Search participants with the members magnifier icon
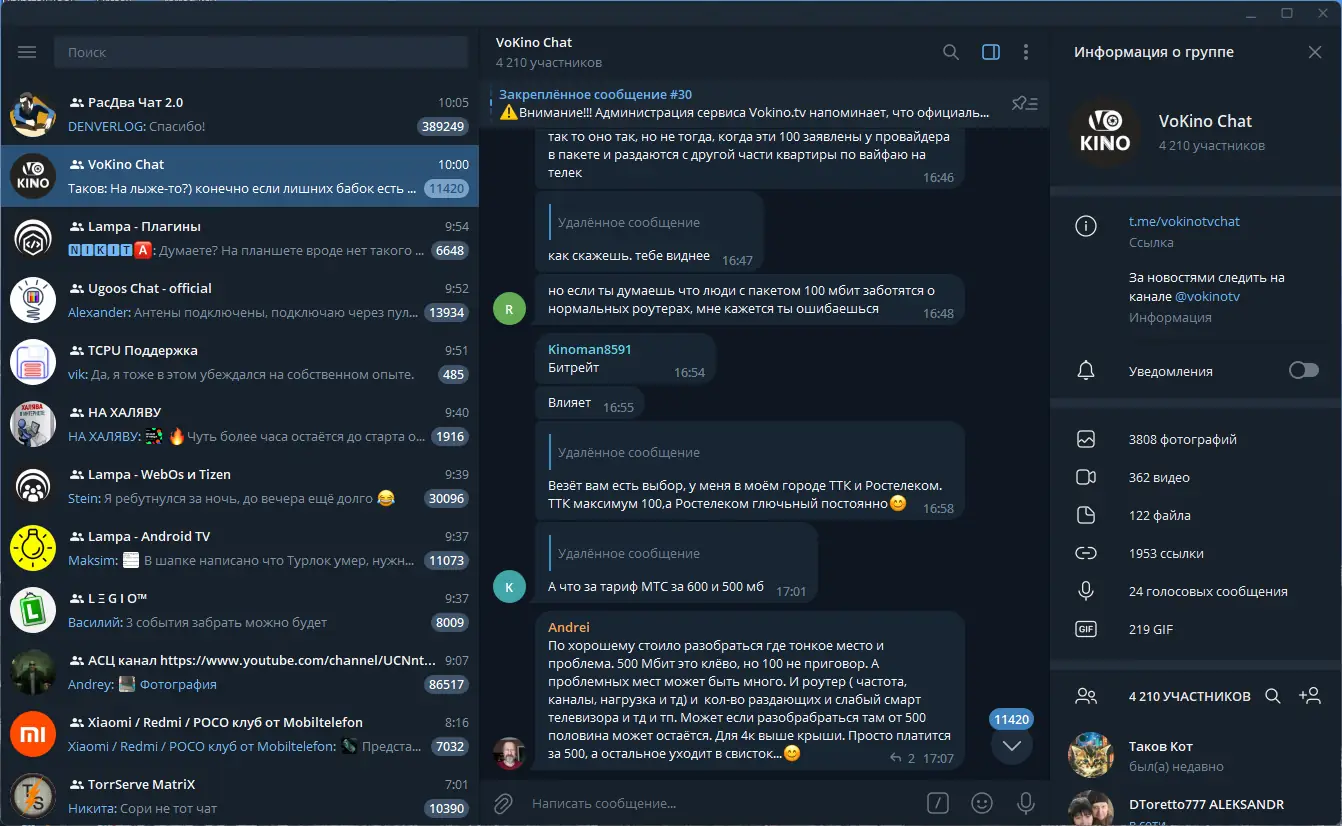The image size is (1342, 826). (x=1273, y=696)
